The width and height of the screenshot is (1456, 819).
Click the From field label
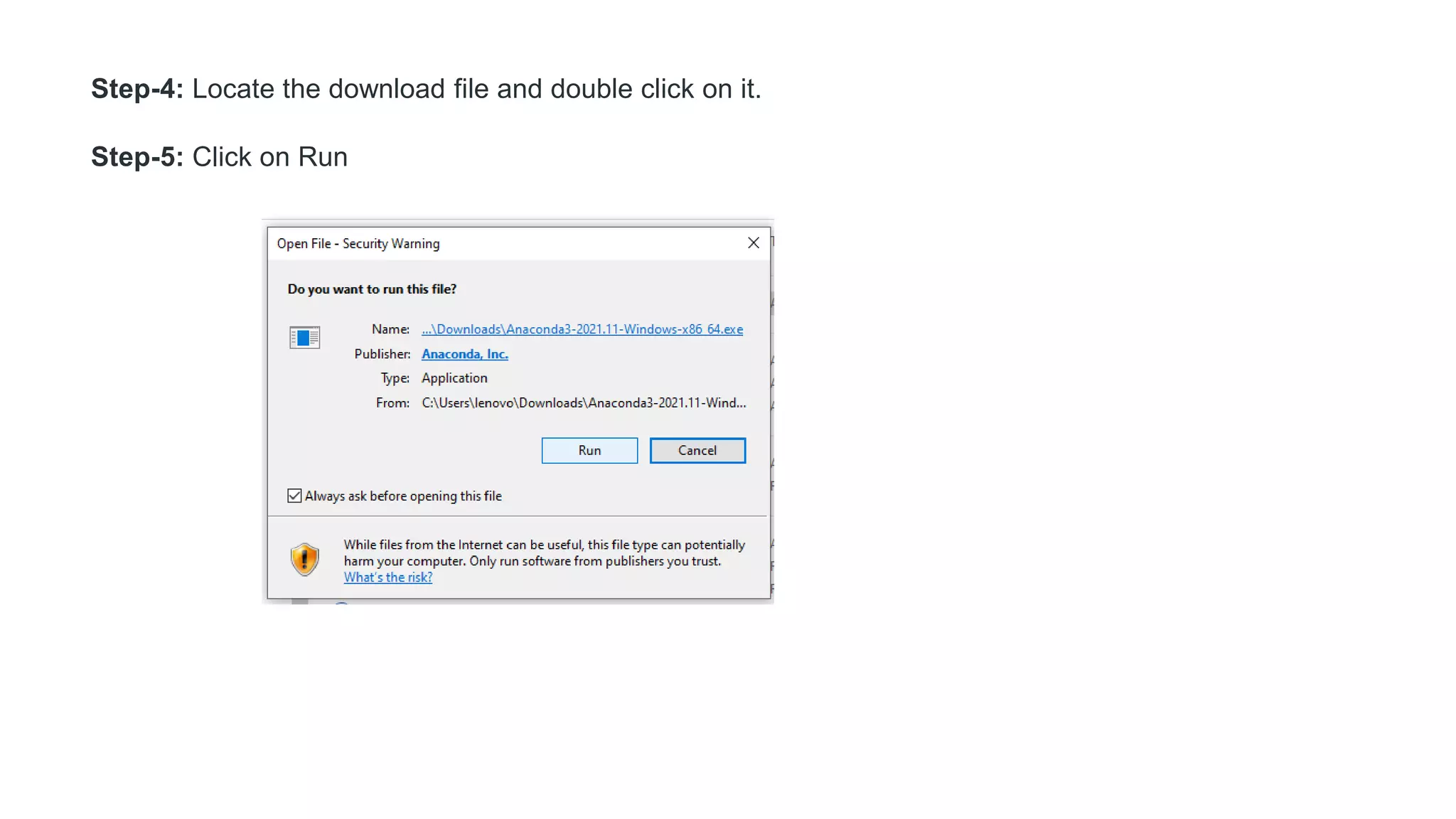pos(392,403)
